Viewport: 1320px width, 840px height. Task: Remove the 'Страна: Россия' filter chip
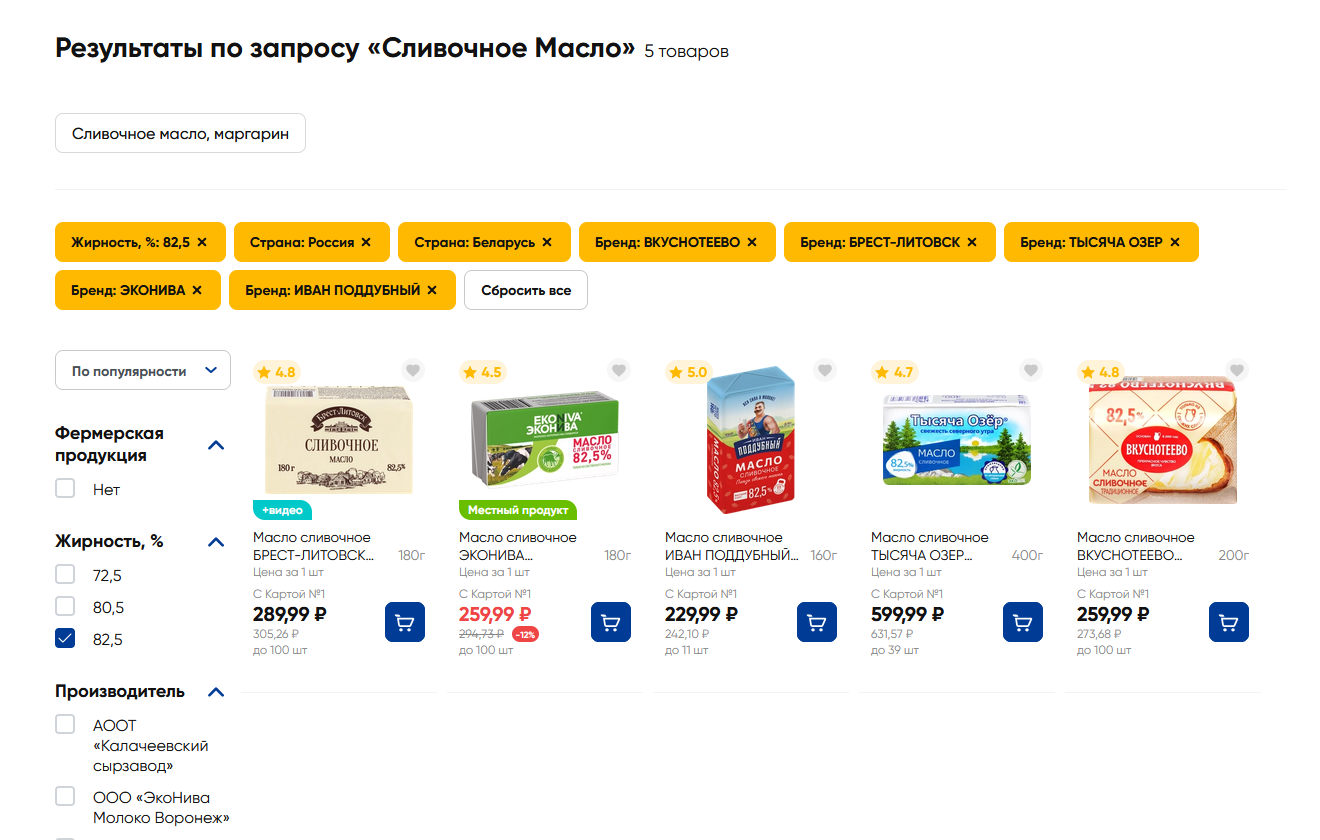pos(366,242)
